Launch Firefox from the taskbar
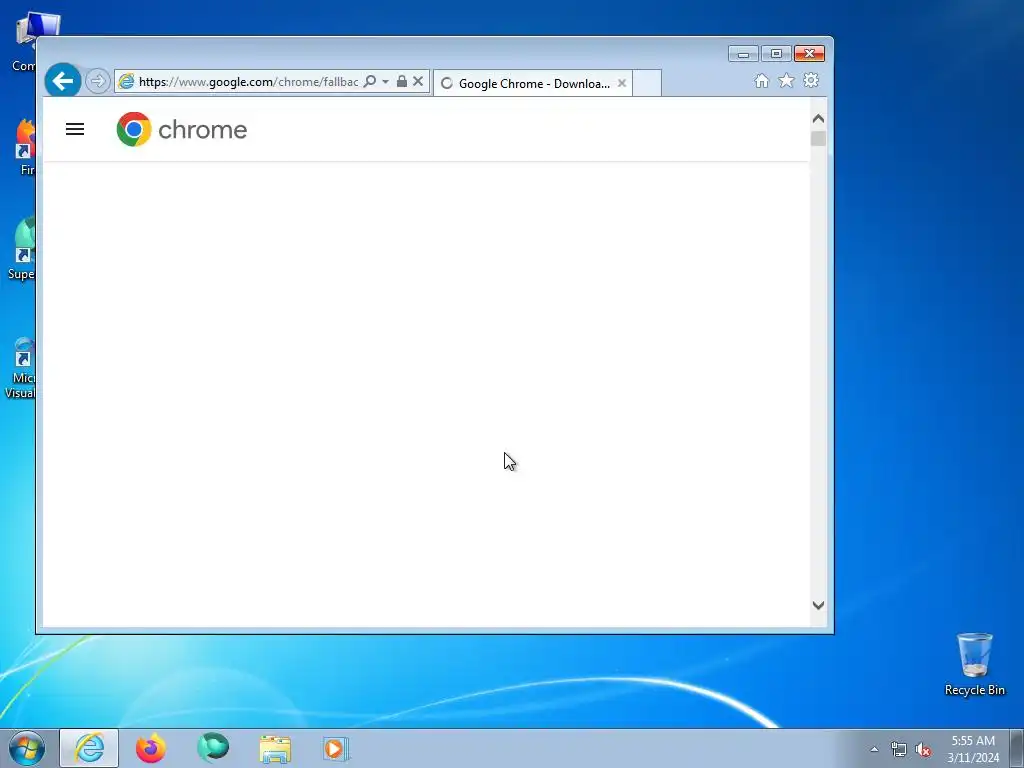Screen dimensions: 1024x768 151,748
